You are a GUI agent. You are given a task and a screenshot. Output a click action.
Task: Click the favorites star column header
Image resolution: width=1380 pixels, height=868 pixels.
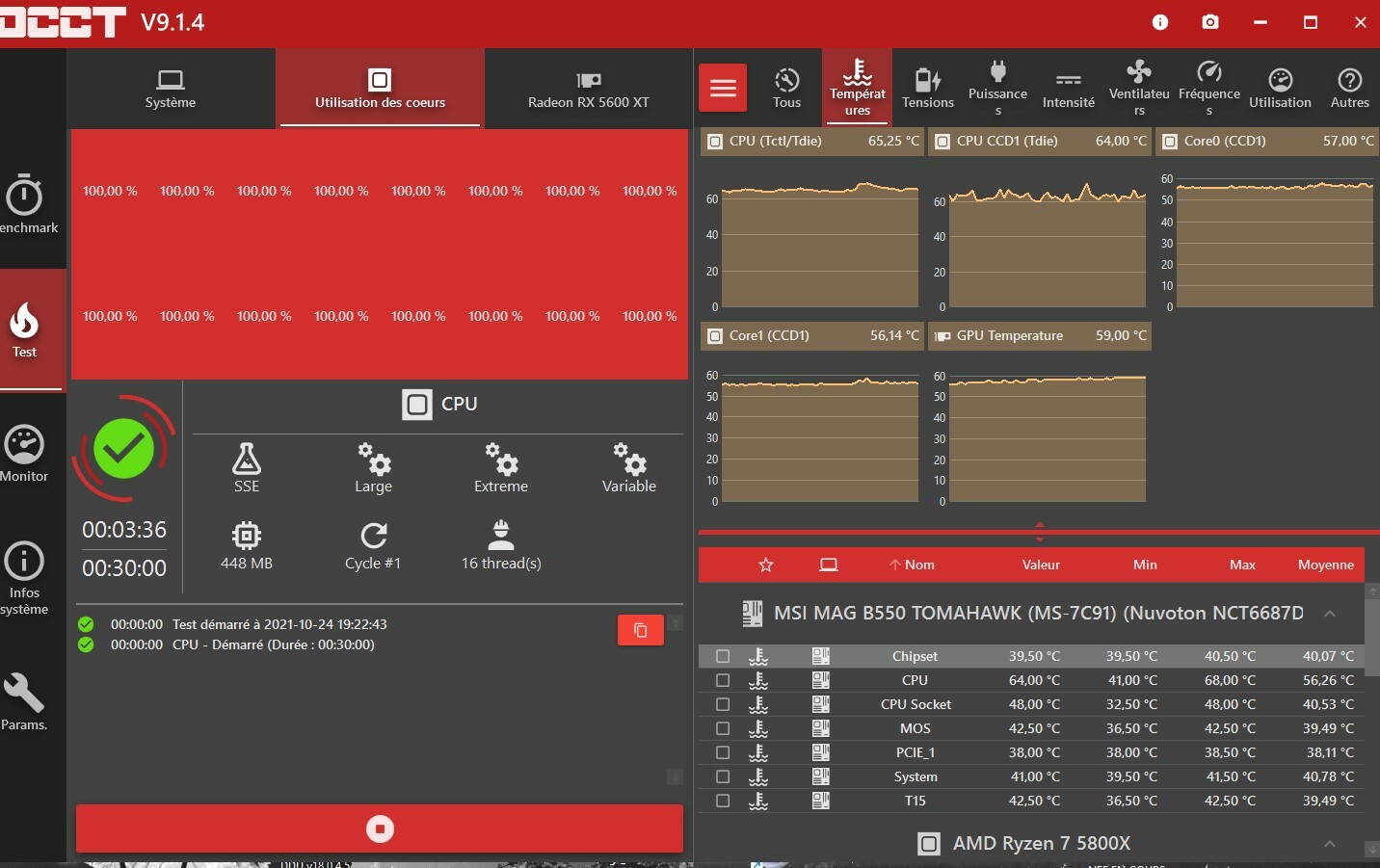point(766,565)
